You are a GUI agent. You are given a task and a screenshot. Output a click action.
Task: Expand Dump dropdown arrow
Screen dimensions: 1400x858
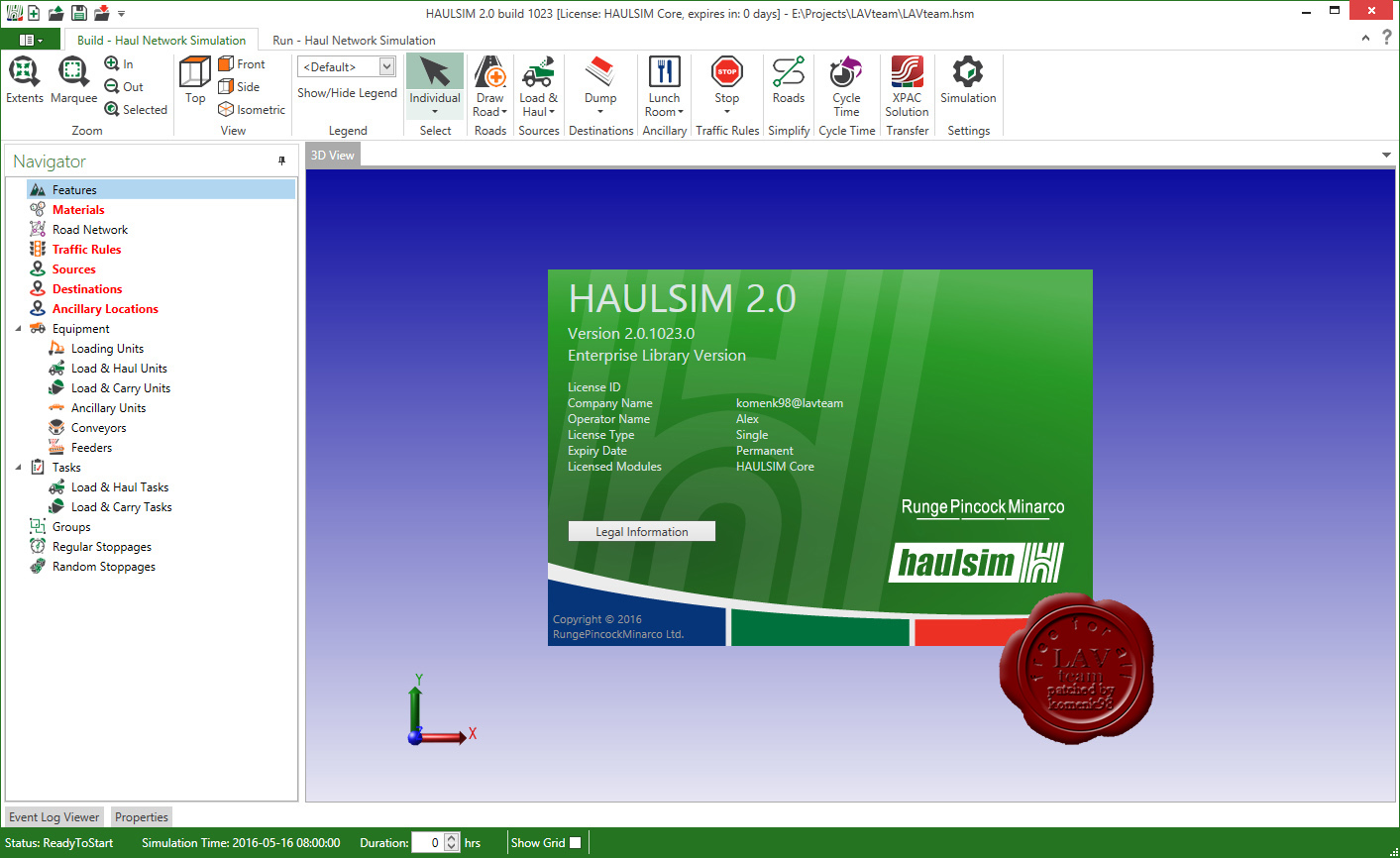click(x=600, y=112)
